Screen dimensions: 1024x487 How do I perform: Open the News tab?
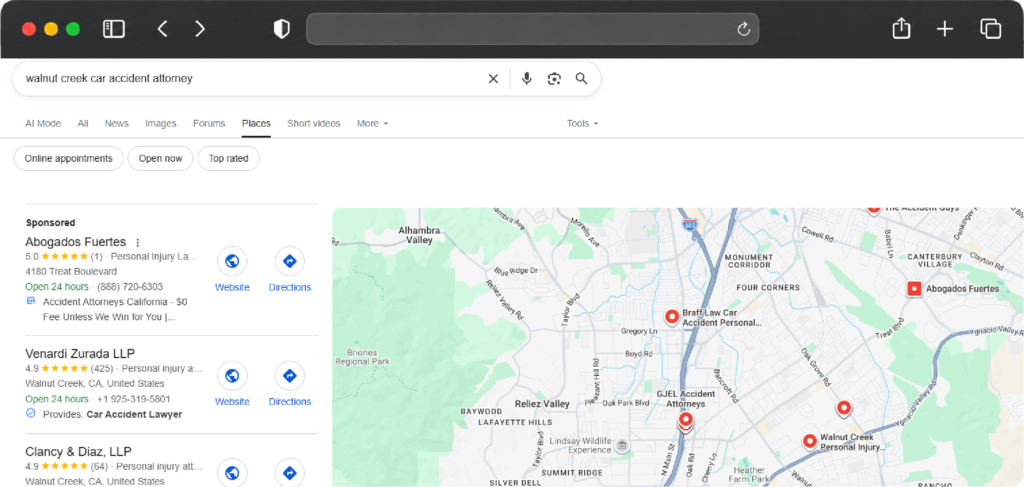(x=117, y=123)
